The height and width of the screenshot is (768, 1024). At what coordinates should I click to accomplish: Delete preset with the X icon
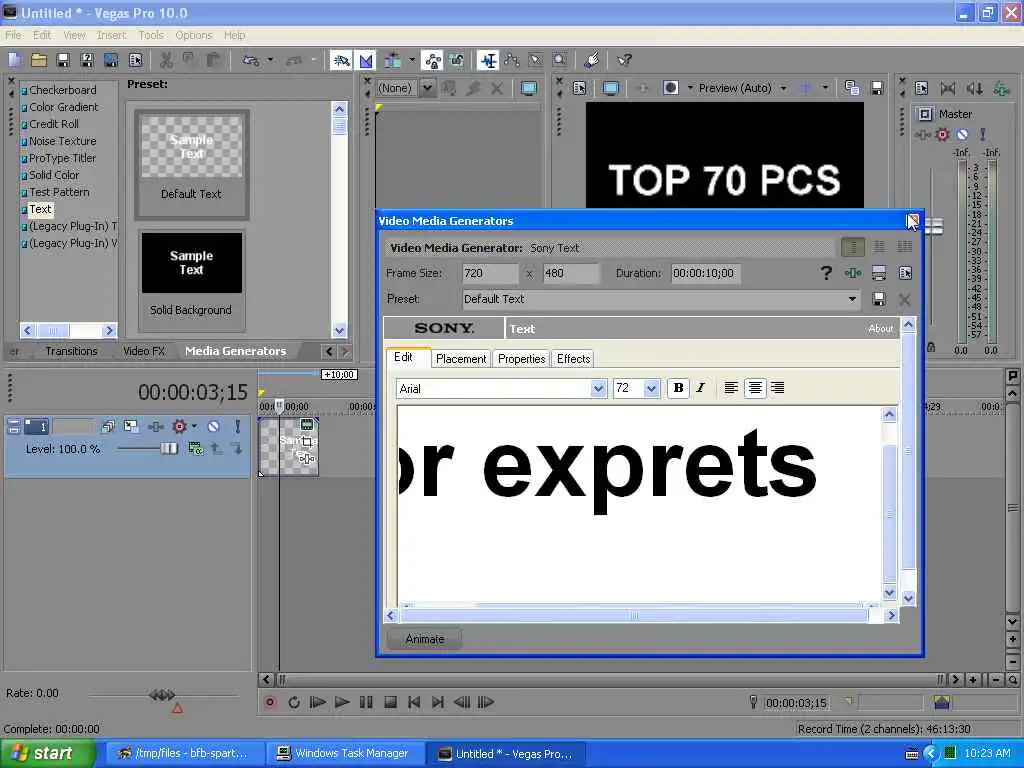point(904,300)
